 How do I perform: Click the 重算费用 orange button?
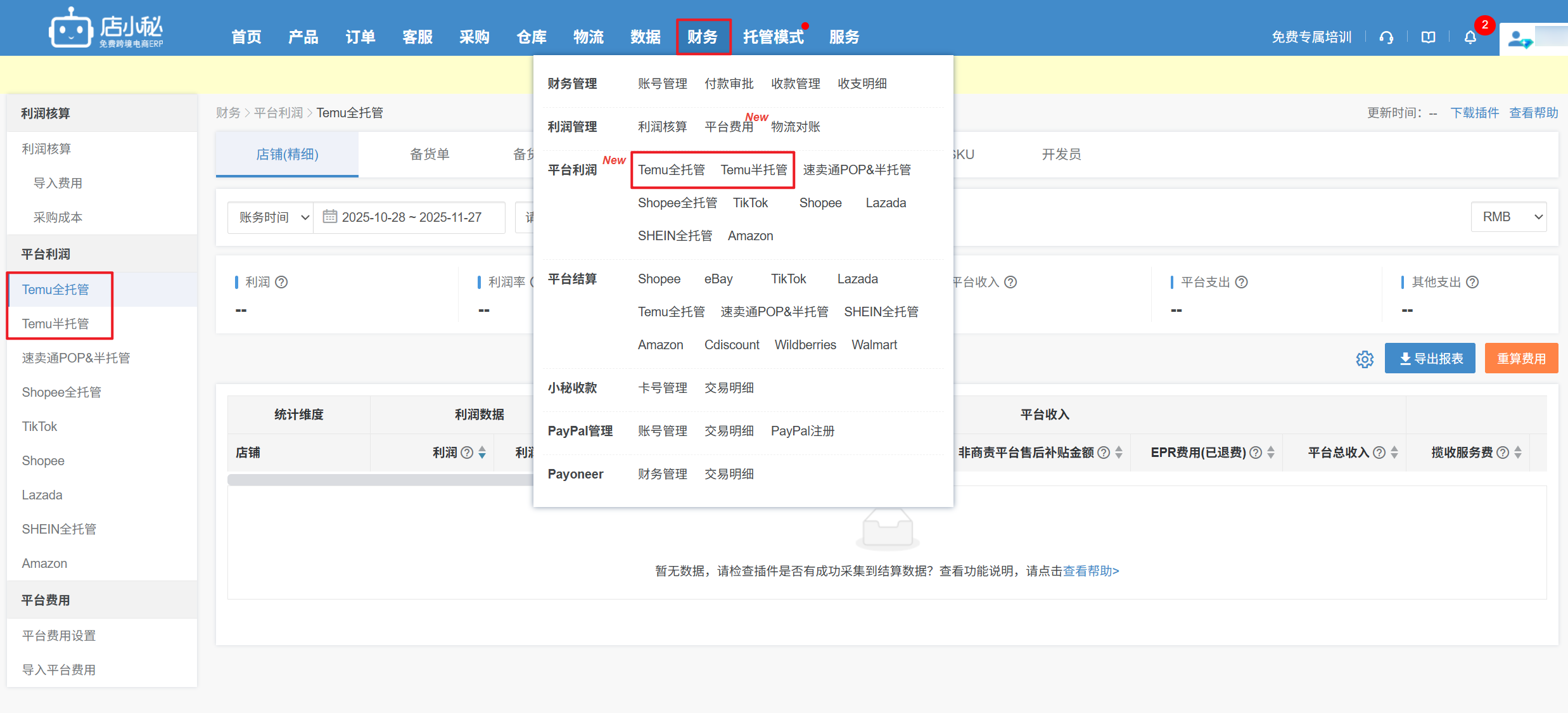(x=1520, y=359)
